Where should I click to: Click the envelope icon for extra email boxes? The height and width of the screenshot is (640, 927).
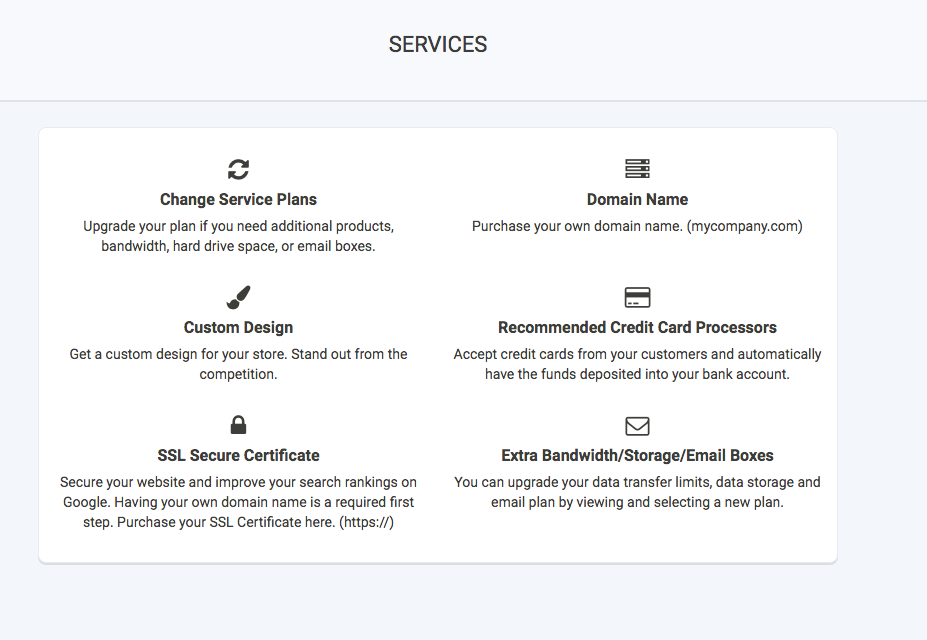637,426
